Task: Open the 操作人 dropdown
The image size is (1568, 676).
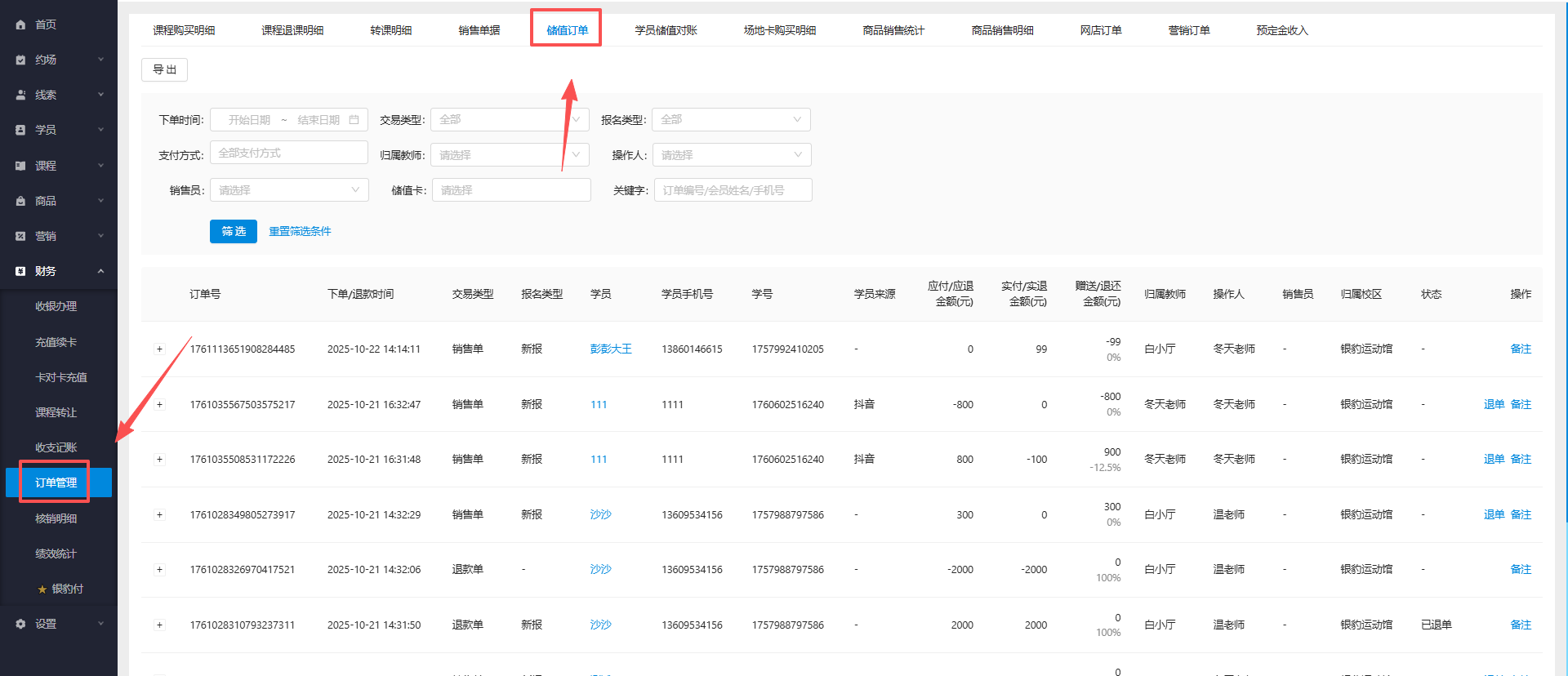Action: coord(732,155)
